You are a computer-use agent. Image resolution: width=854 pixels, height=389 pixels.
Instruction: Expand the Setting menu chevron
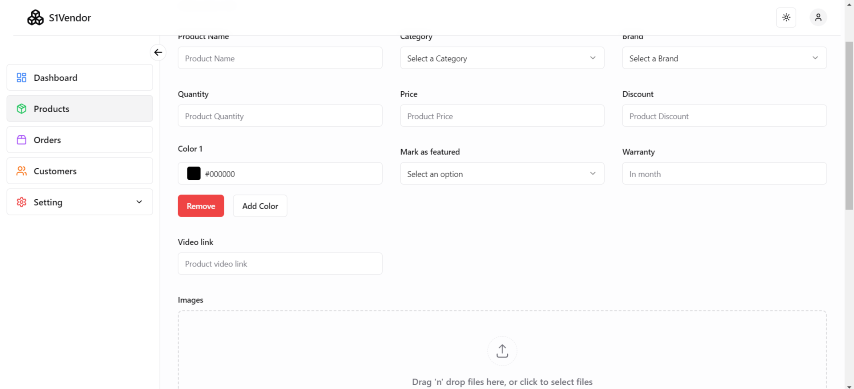pyautogui.click(x=139, y=202)
